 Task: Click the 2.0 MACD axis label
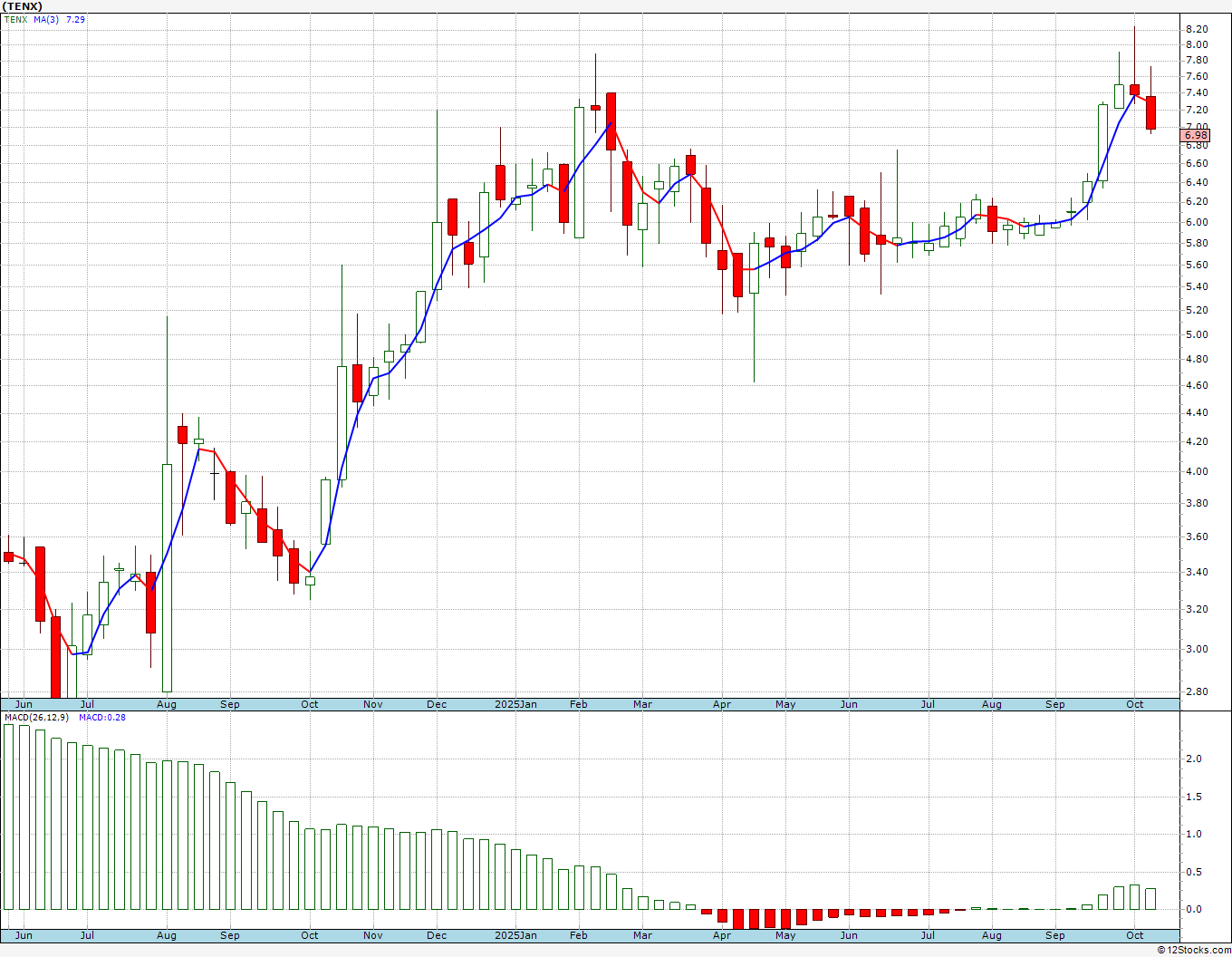point(1194,759)
